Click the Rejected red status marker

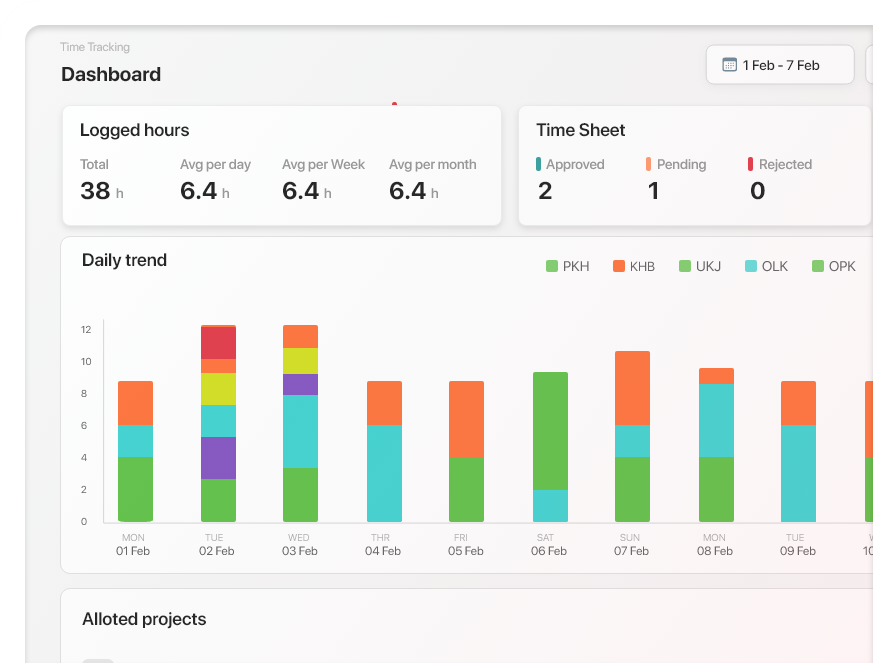pos(750,164)
